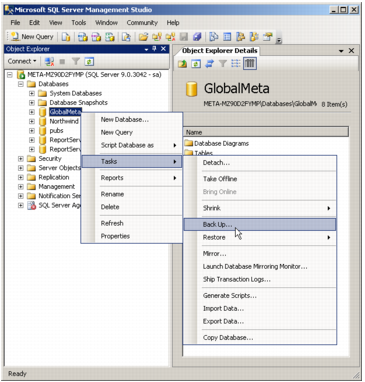The width and height of the screenshot is (365, 382).
Task: Open the Shrink submenu
Action: pyautogui.click(x=260, y=208)
